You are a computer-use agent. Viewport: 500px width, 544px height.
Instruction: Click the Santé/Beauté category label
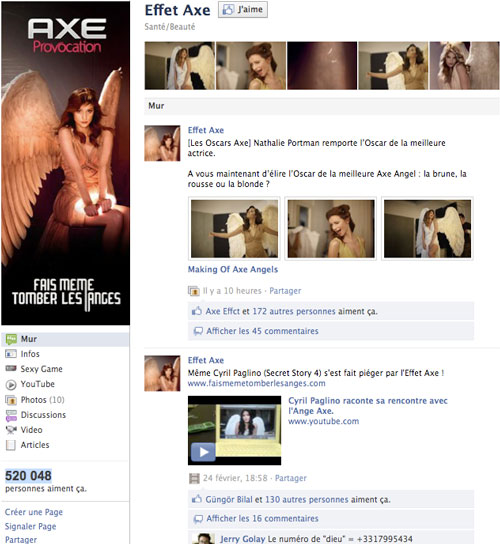tap(170, 27)
